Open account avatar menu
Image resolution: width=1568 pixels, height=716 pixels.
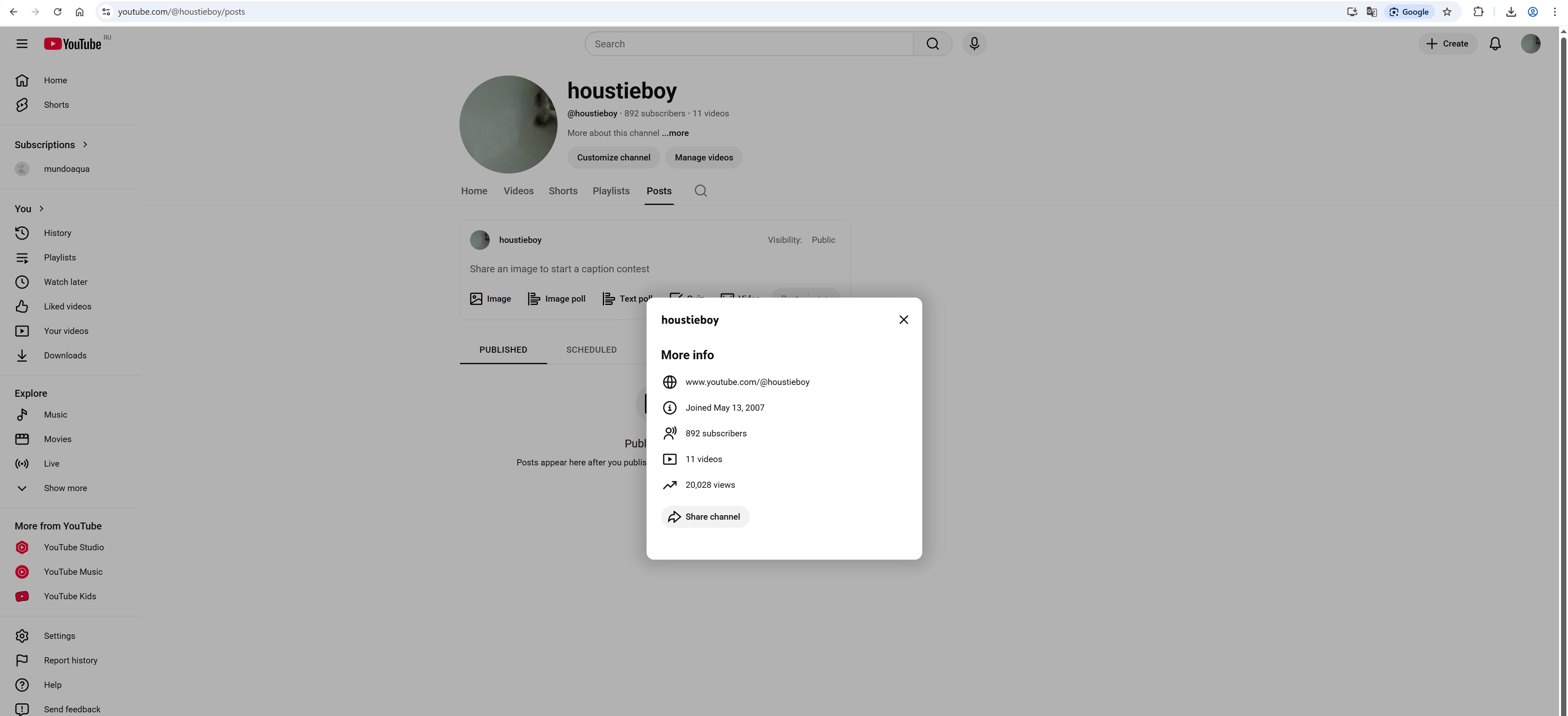tap(1530, 44)
